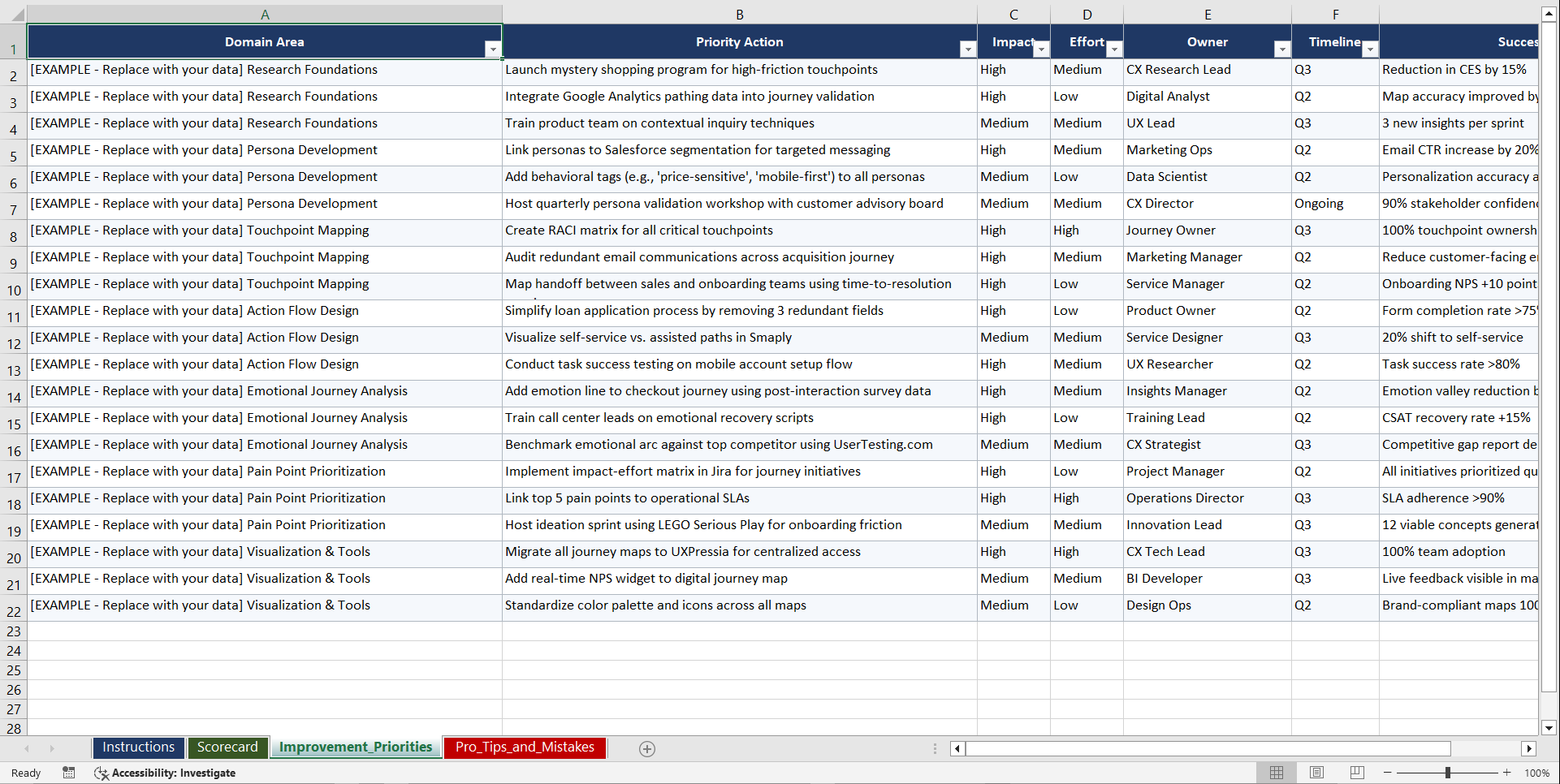Add a new worksheet with the plus icon
This screenshot has width=1560, height=784.
point(646,748)
